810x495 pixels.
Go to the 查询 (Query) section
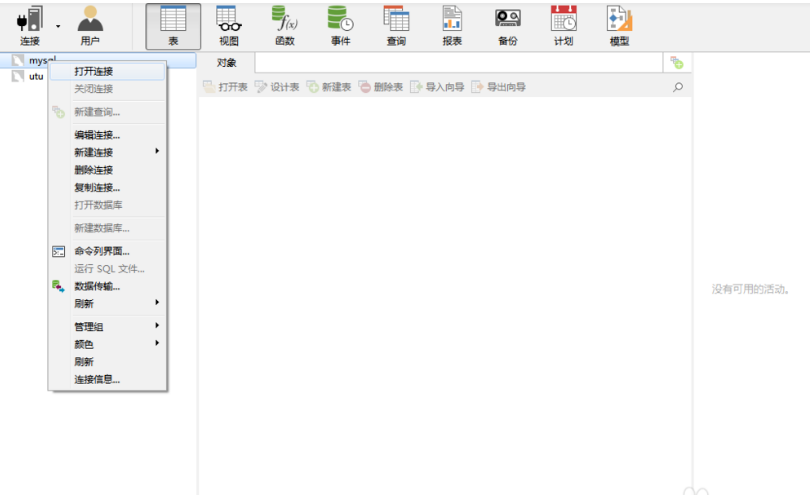tap(396, 26)
